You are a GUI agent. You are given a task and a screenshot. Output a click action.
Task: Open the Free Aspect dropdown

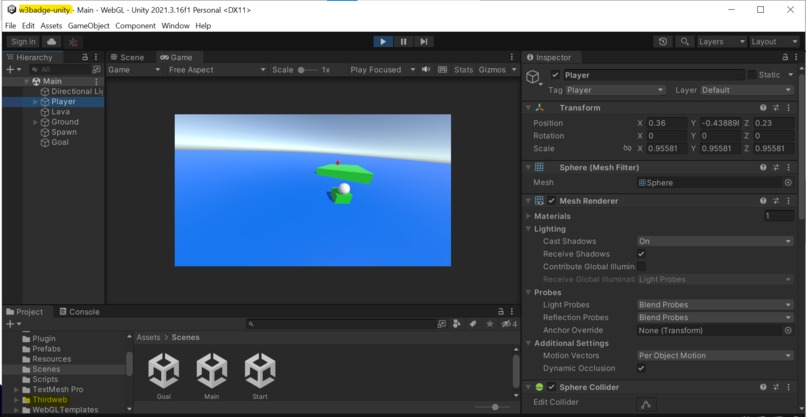pyautogui.click(x=217, y=69)
